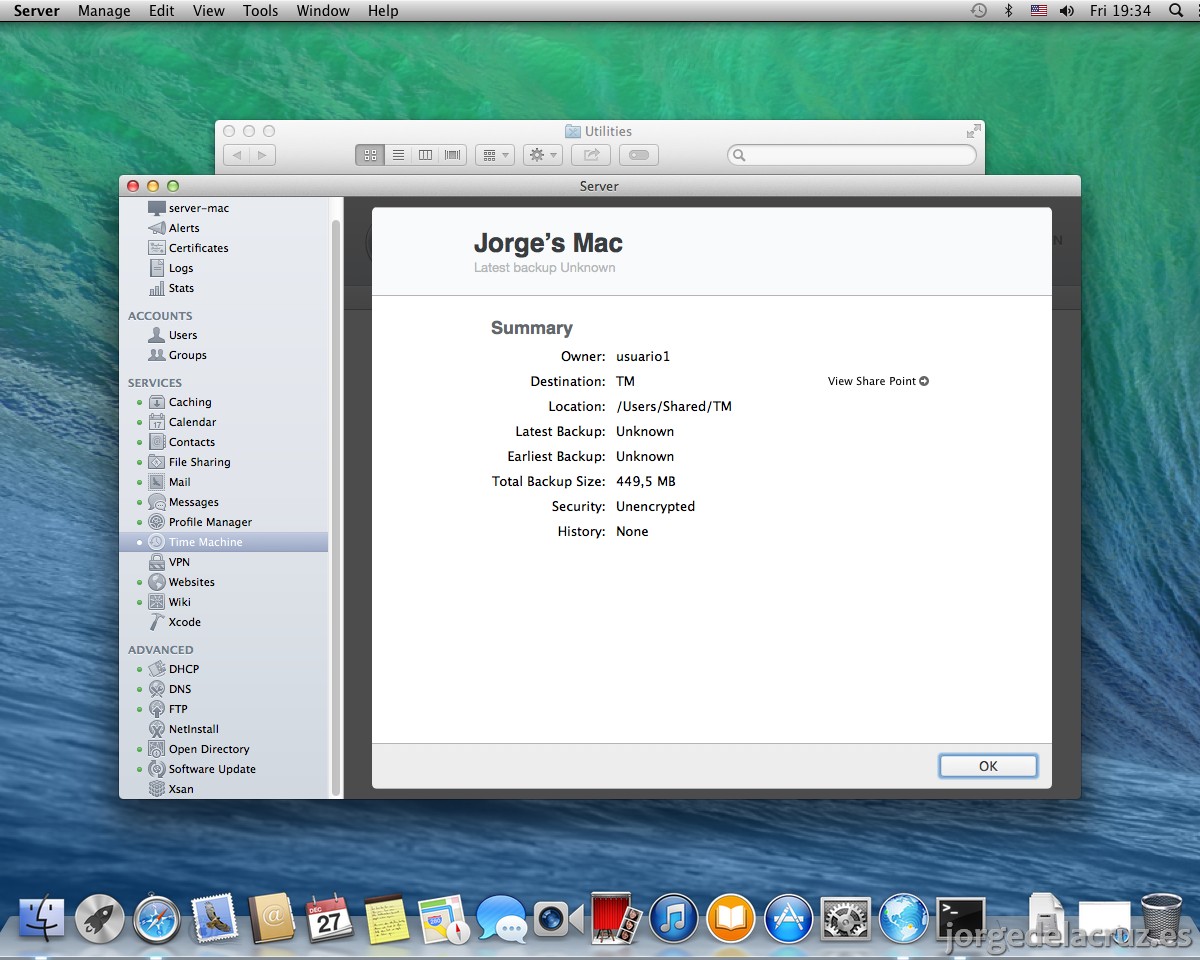
Task: Open the Open Directory service
Action: click(198, 749)
